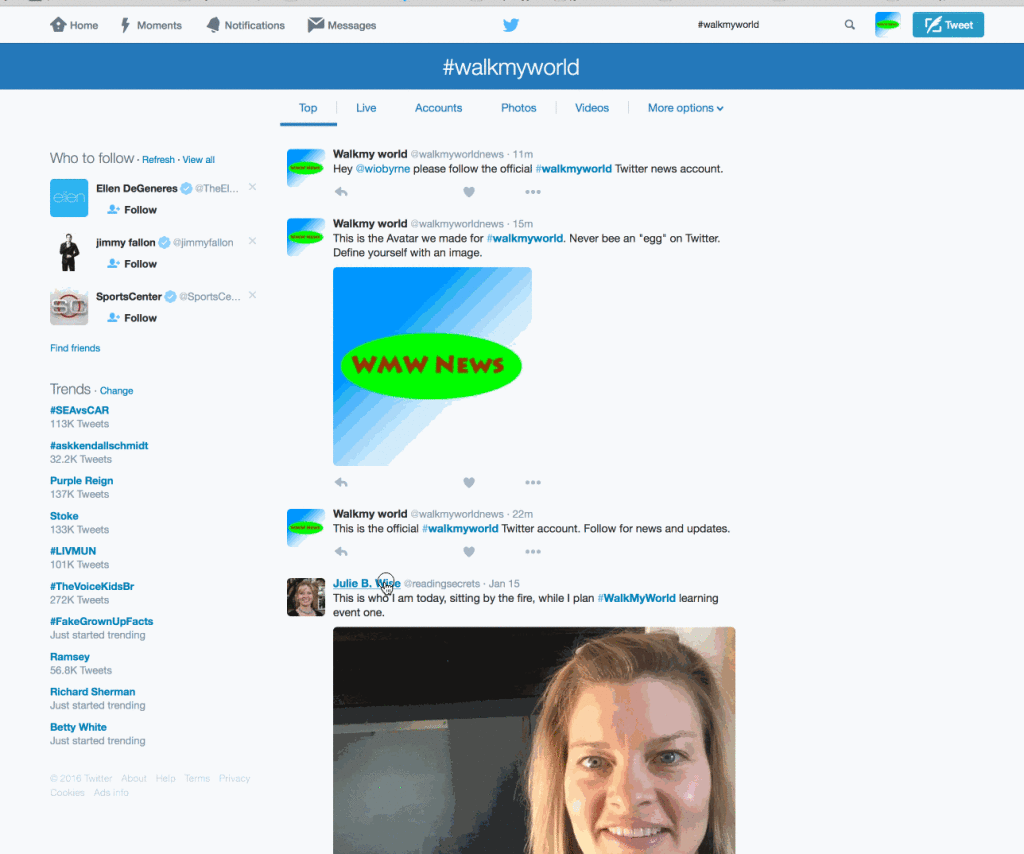1024x854 pixels.
Task: Open more menu on 15m avatar tweet
Action: click(533, 482)
